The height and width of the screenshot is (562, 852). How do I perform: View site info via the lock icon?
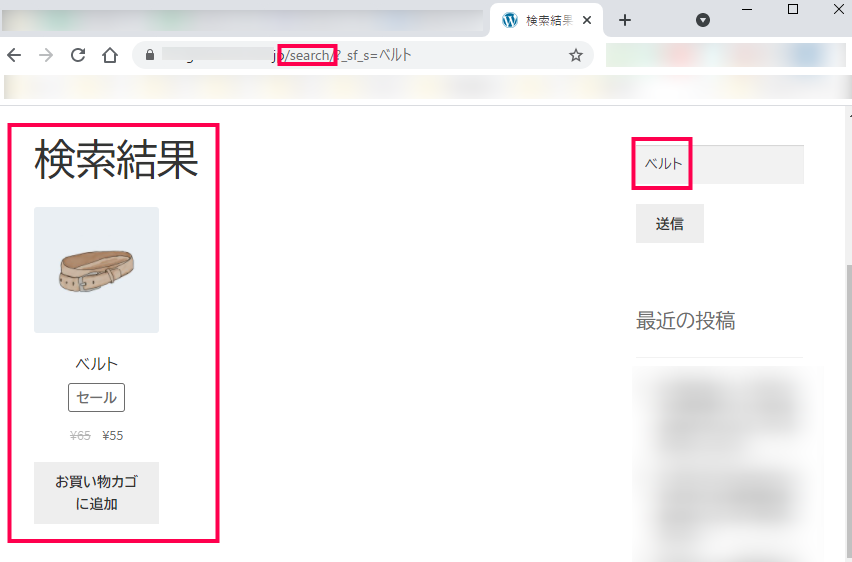[150, 55]
